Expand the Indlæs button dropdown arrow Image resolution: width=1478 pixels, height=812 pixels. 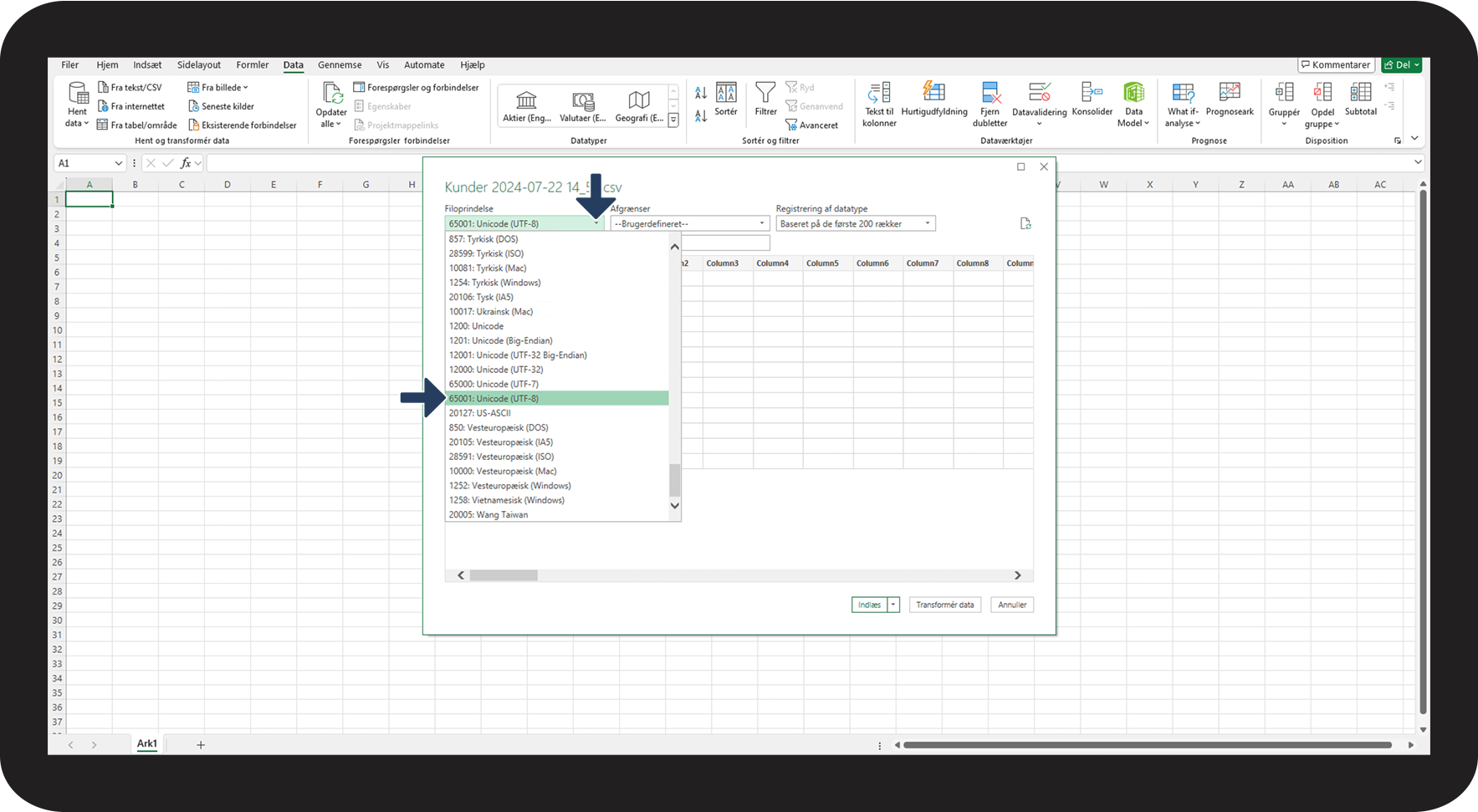click(893, 605)
